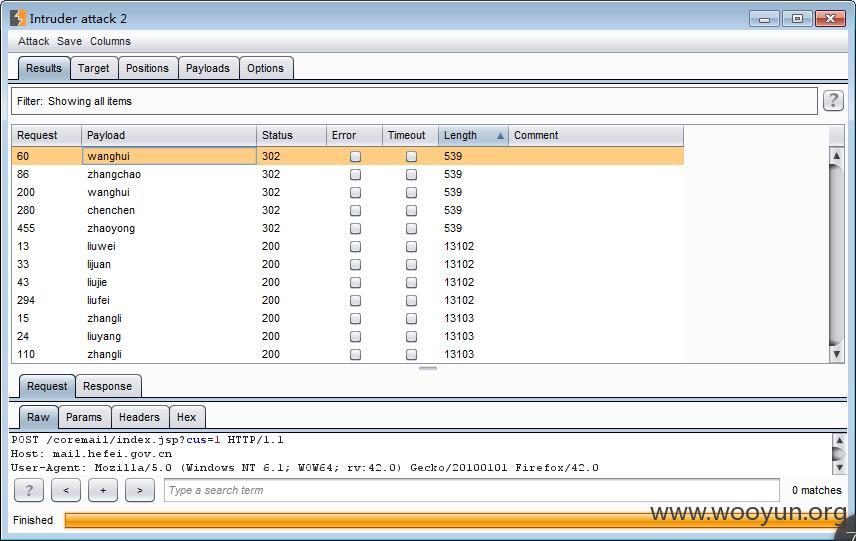Open the filter help question mark icon
This screenshot has height=541, width=856.
[x=833, y=100]
